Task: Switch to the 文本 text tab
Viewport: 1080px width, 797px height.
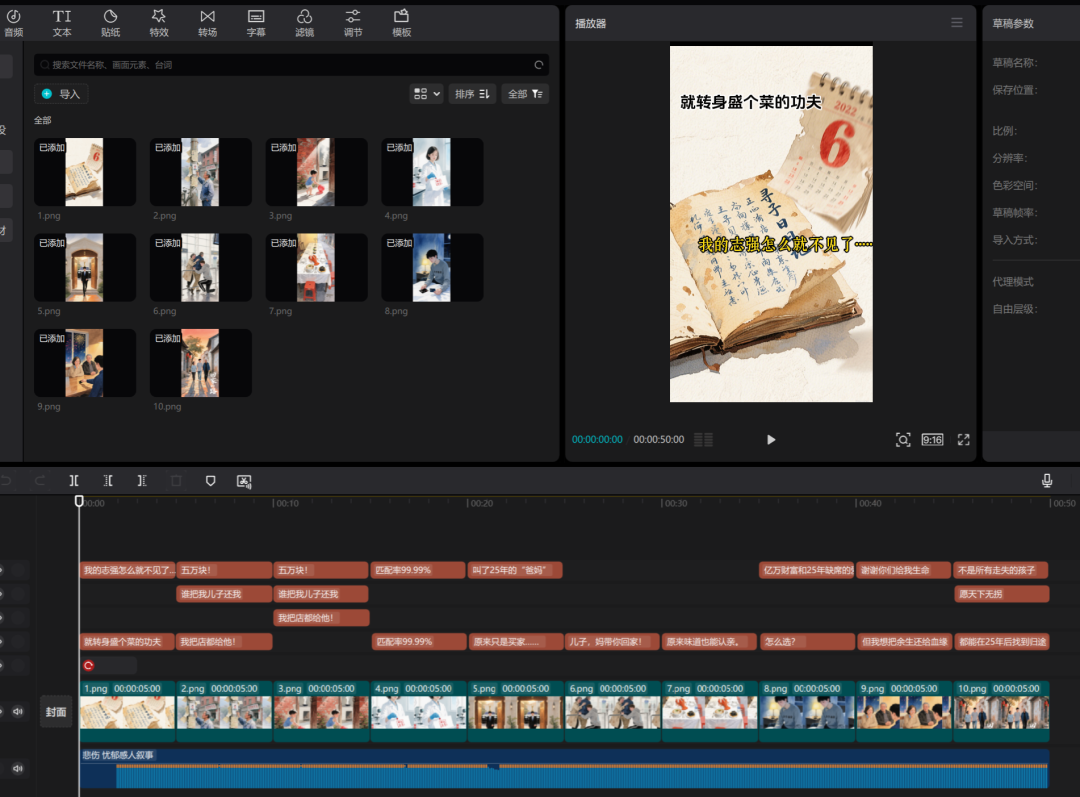Action: click(62, 22)
